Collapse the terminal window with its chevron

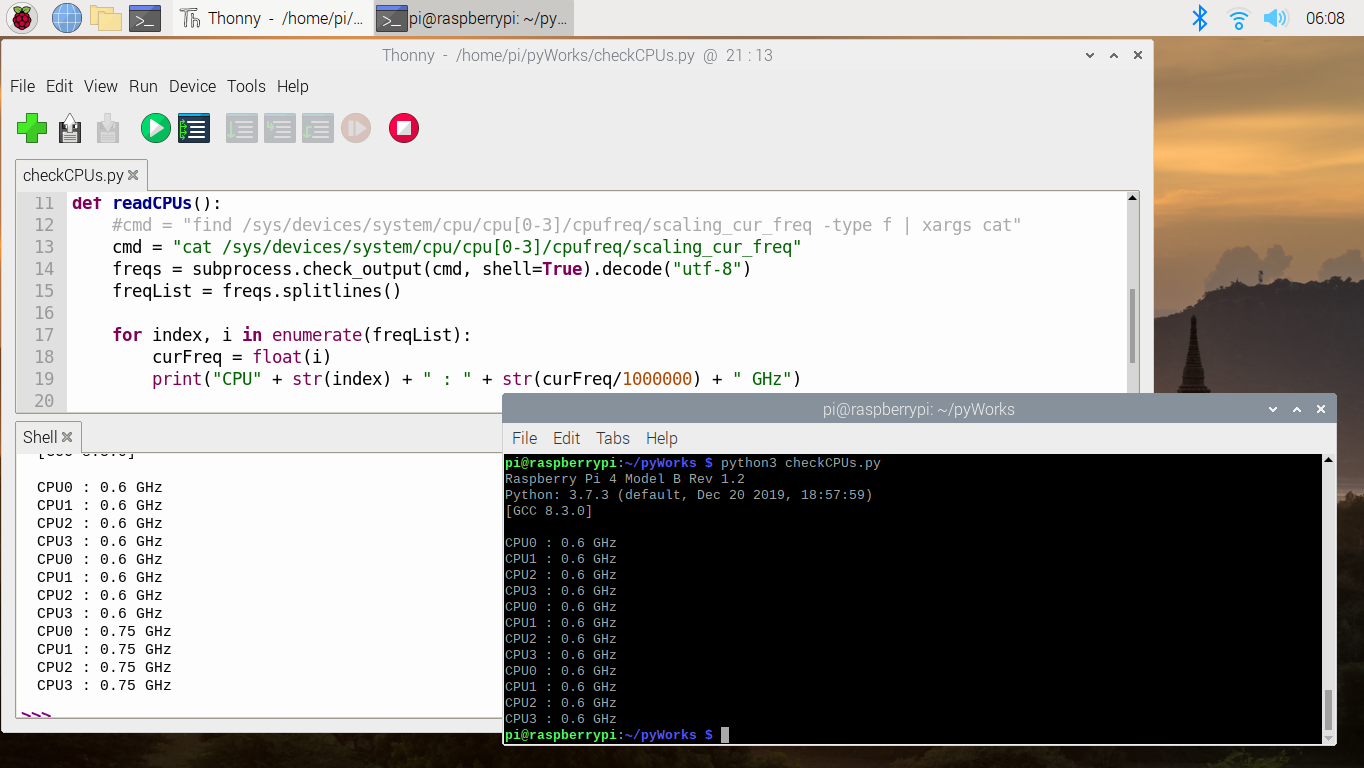tap(1272, 408)
